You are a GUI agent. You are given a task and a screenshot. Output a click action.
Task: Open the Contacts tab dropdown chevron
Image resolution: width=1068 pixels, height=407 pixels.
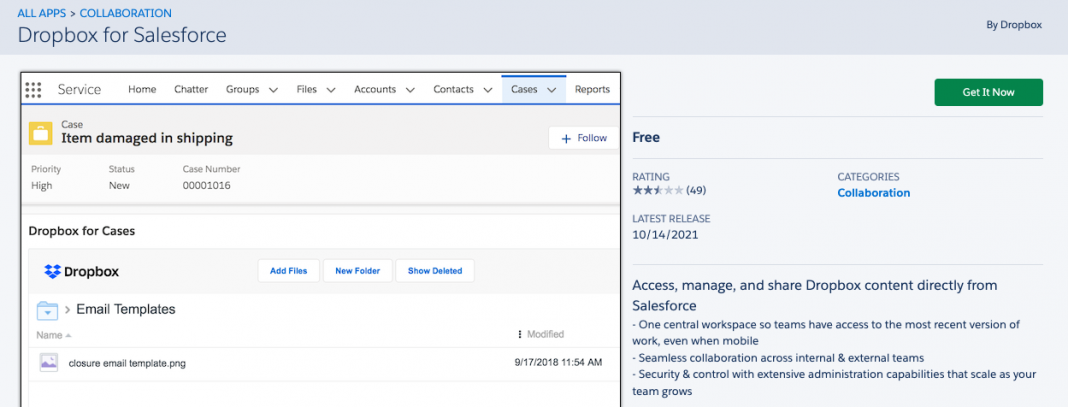(x=487, y=90)
